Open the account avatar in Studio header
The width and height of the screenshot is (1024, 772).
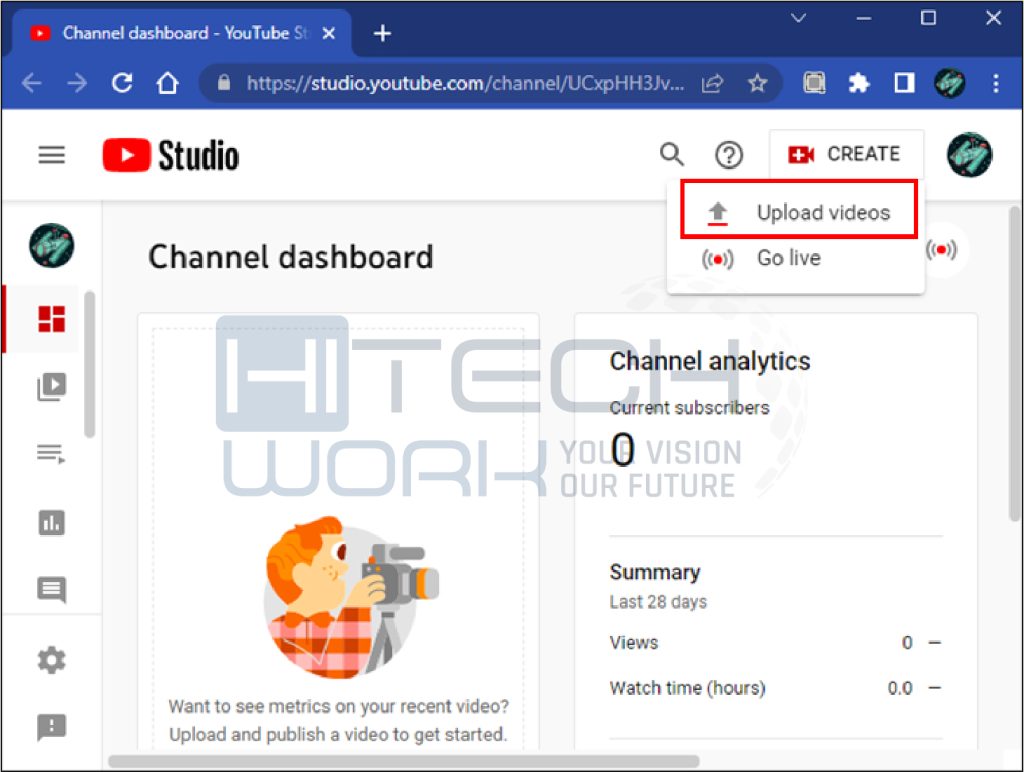pos(969,155)
